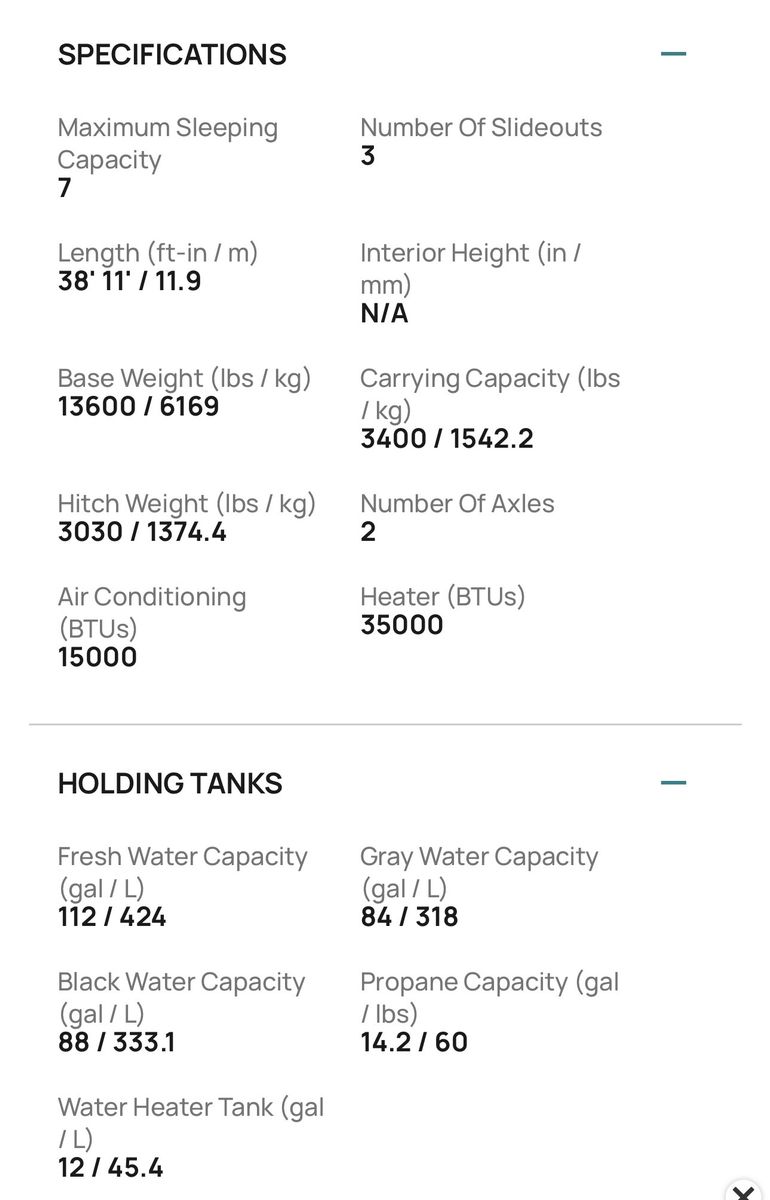
Task: Collapse the Holding Tanks section minus icon
Action: (x=674, y=782)
